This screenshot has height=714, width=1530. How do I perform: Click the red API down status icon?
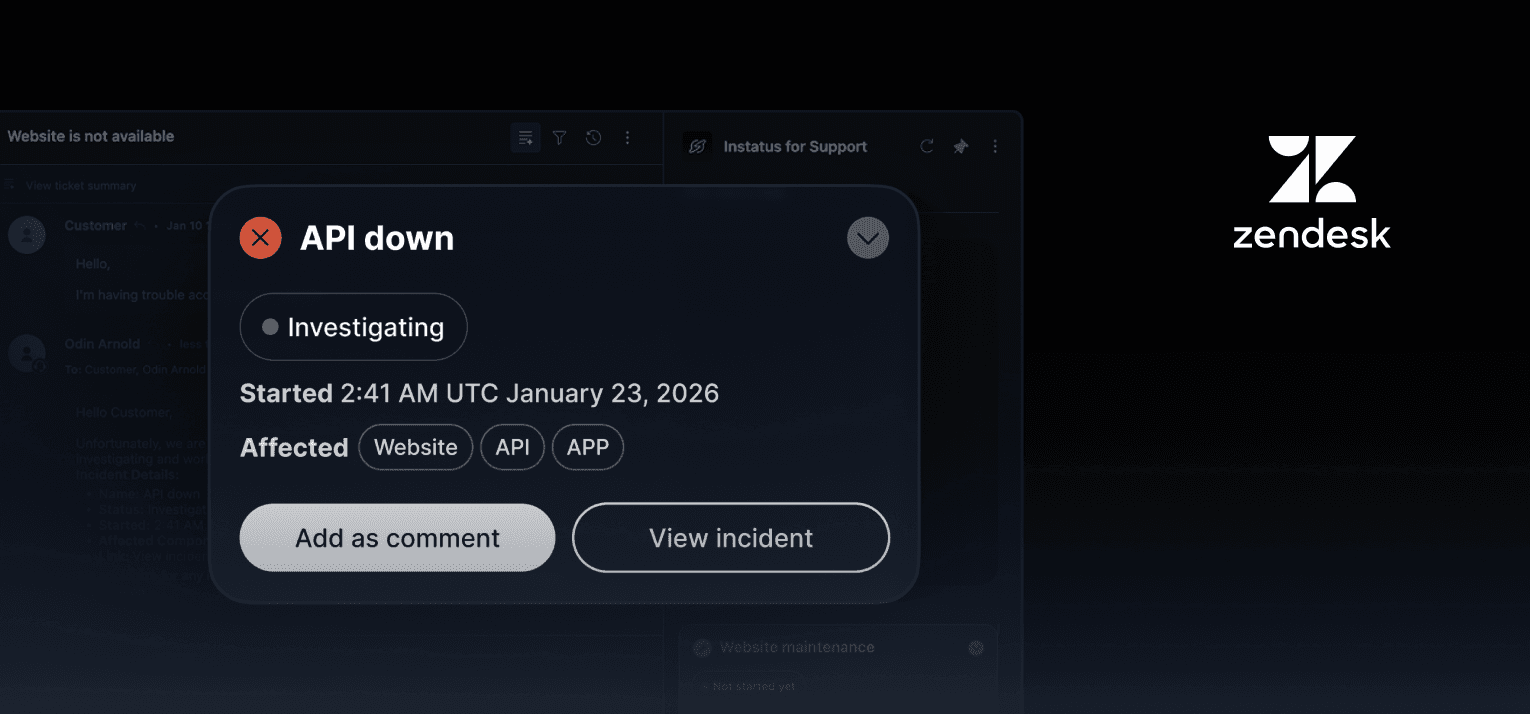coord(260,238)
